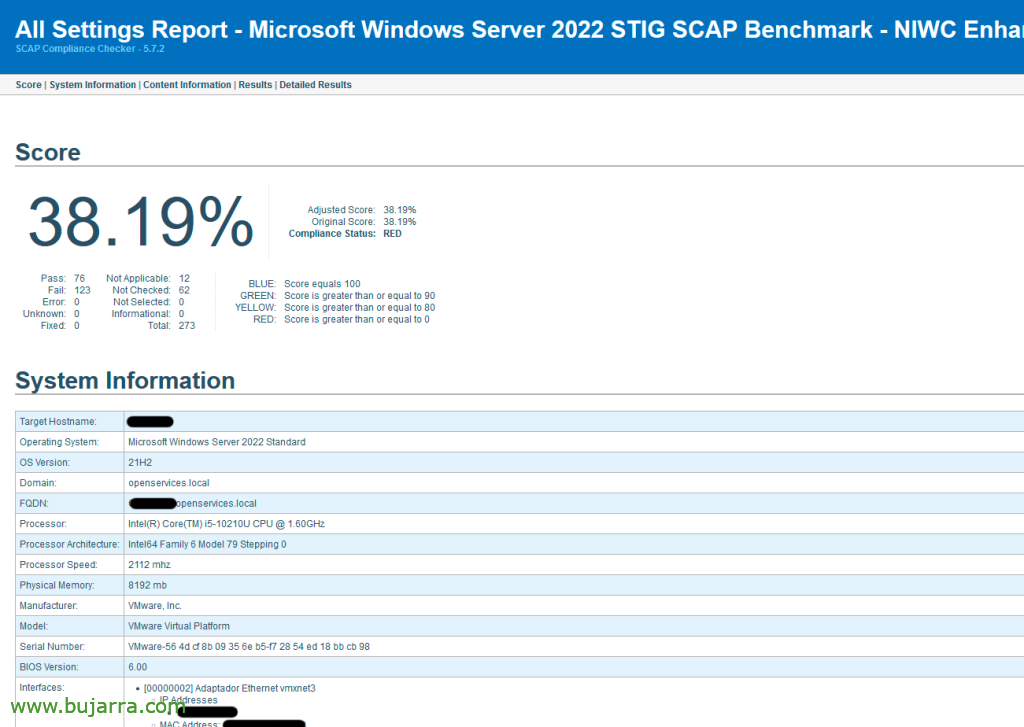This screenshot has width=1024, height=727.
Task: Click the System Information section heading
Action: point(124,380)
